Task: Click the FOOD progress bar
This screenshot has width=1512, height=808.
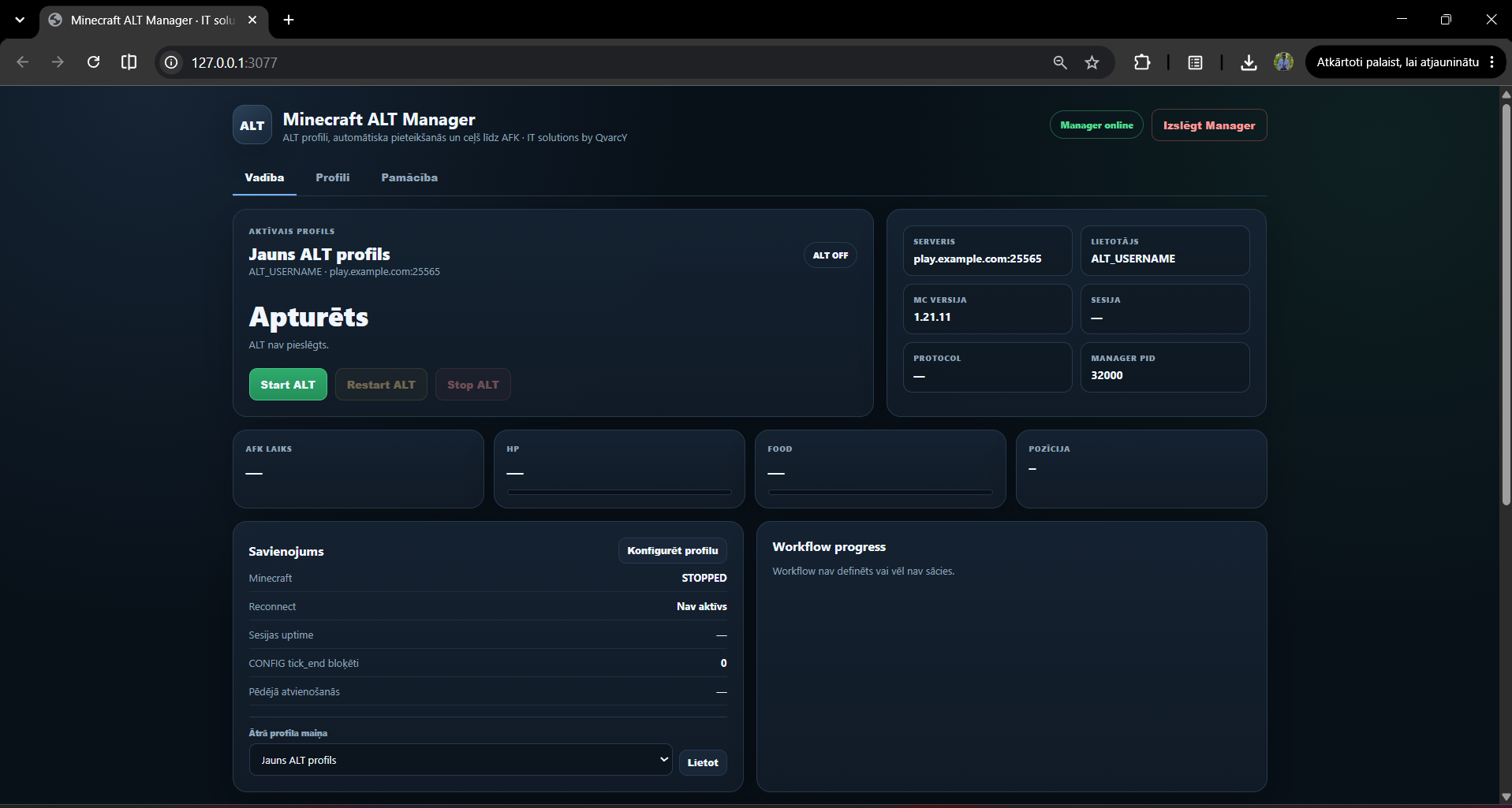Action: pos(880,493)
